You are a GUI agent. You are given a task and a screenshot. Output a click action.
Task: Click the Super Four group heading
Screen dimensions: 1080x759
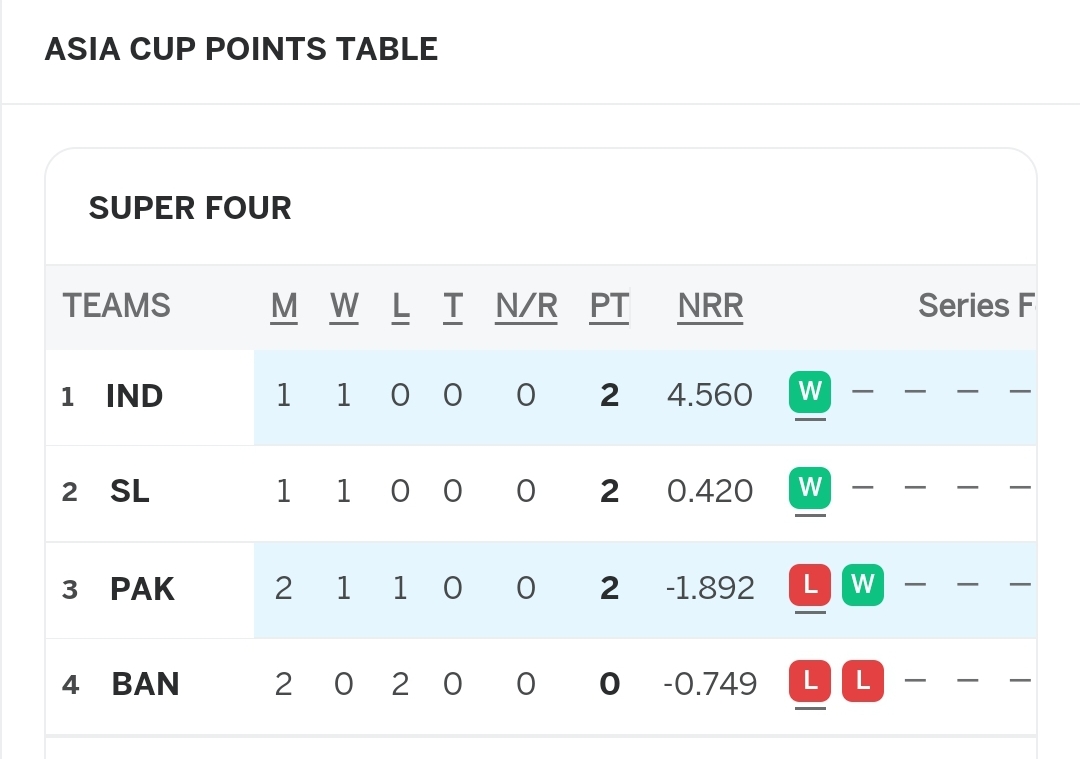(190, 208)
